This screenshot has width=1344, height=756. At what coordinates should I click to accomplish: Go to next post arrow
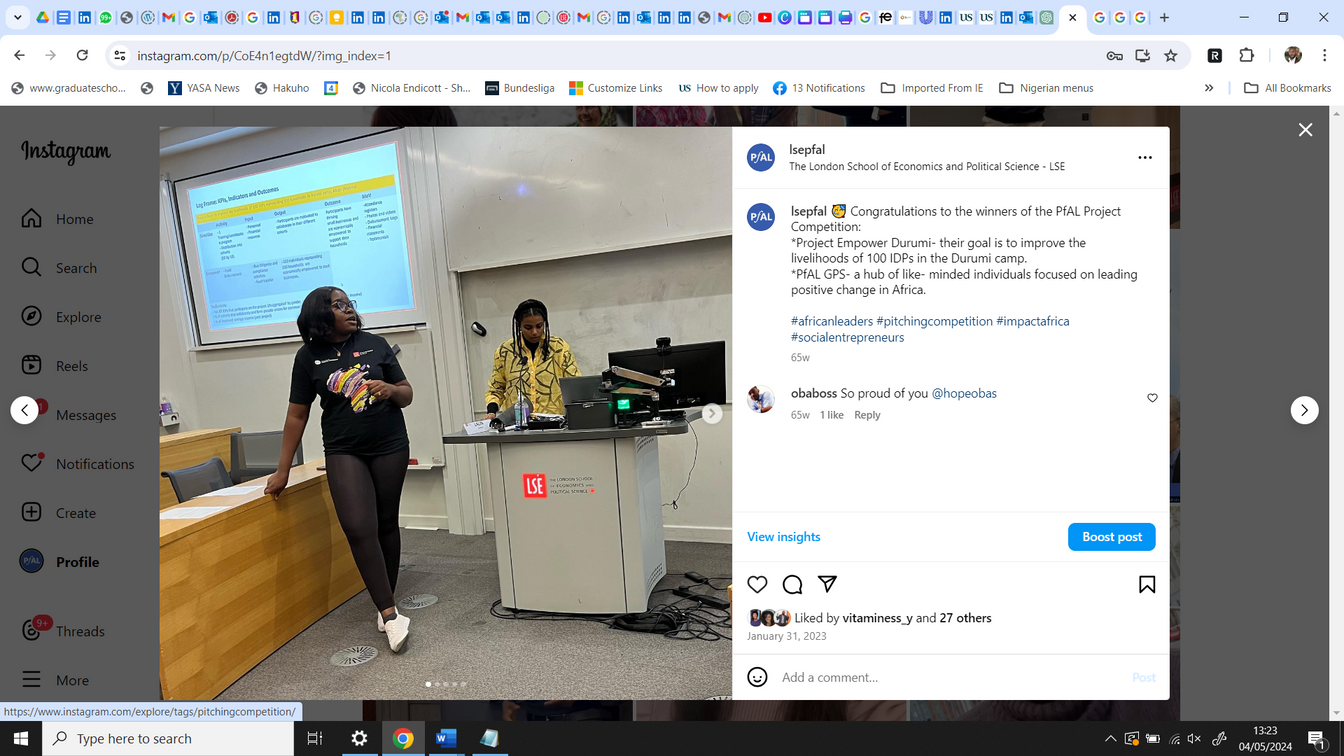click(x=1304, y=410)
